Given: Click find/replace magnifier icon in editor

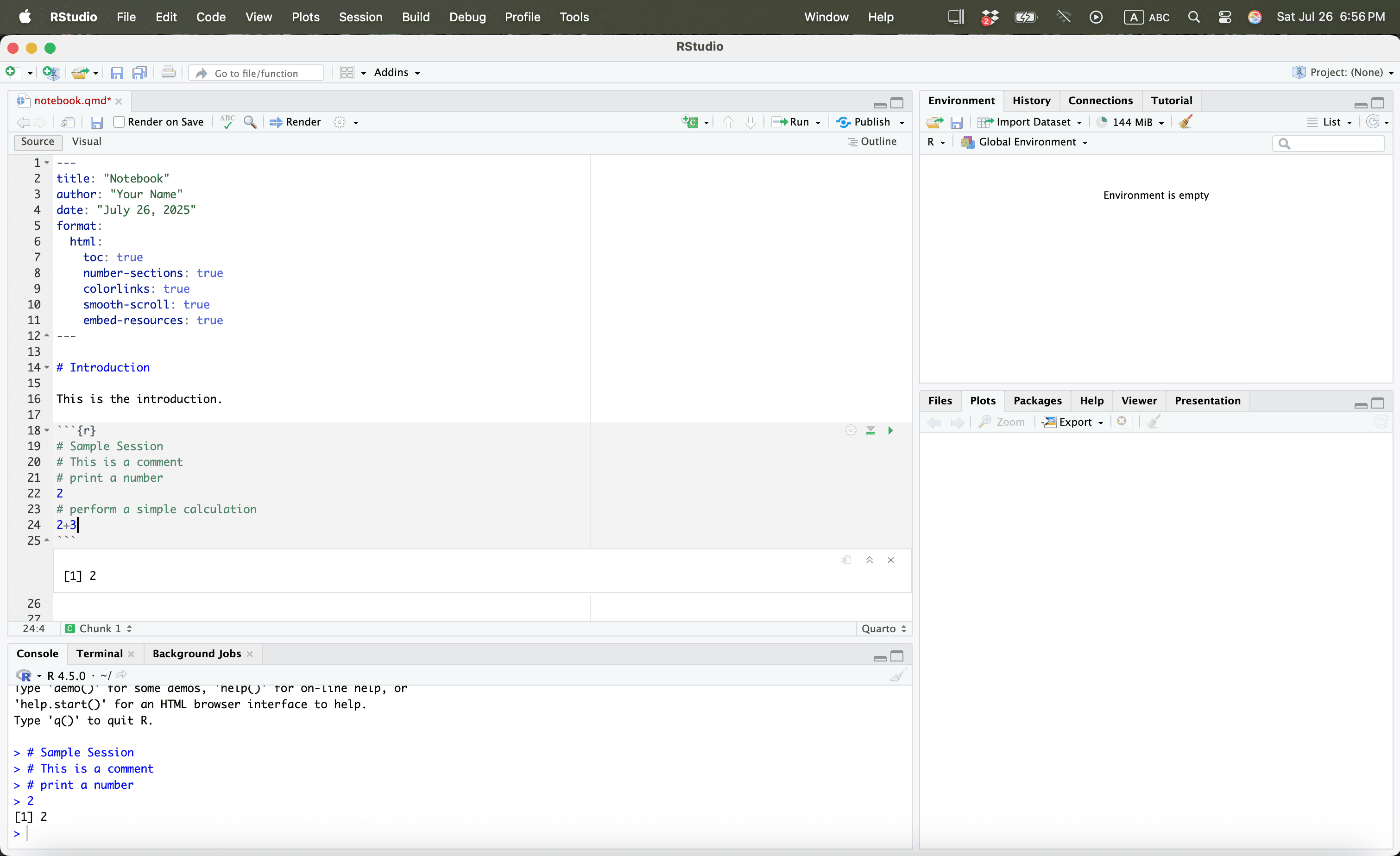Looking at the screenshot, I should 250,122.
